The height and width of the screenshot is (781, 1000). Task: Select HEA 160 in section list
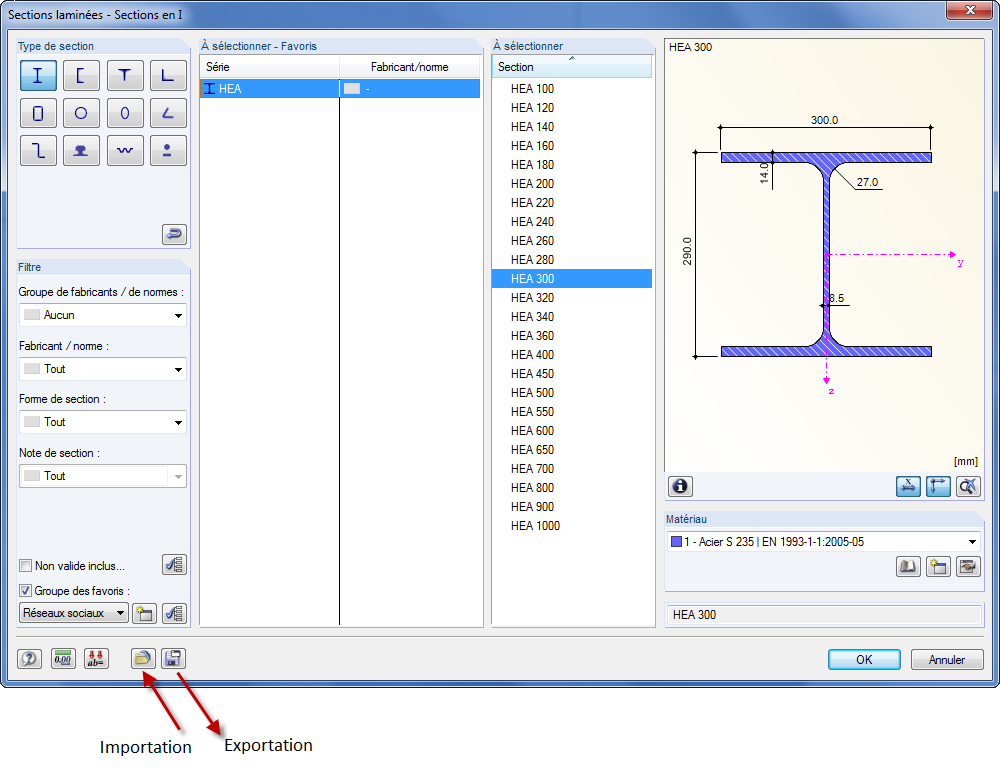pos(572,146)
